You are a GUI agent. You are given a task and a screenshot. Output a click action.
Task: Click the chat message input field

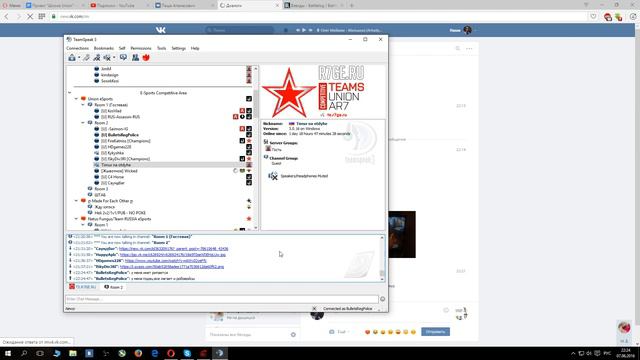pyautogui.click(x=222, y=299)
